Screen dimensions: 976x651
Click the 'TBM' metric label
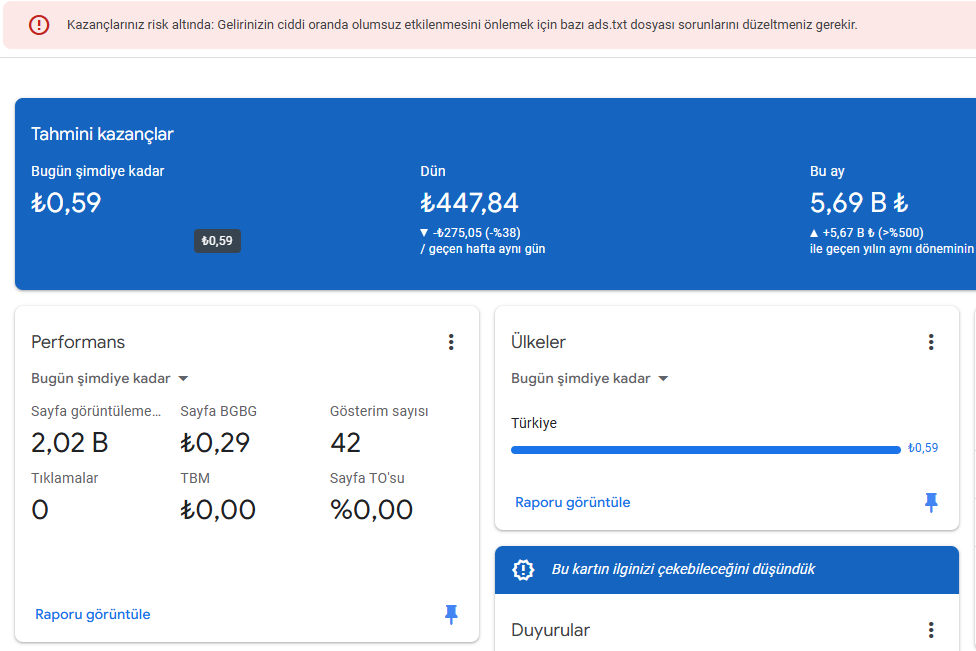pos(195,479)
